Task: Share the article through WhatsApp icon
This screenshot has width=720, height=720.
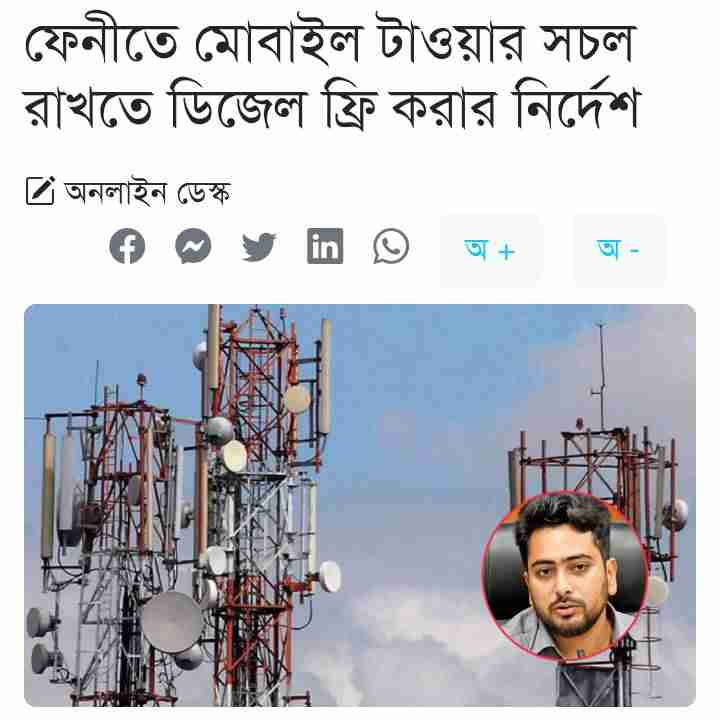Action: [391, 247]
